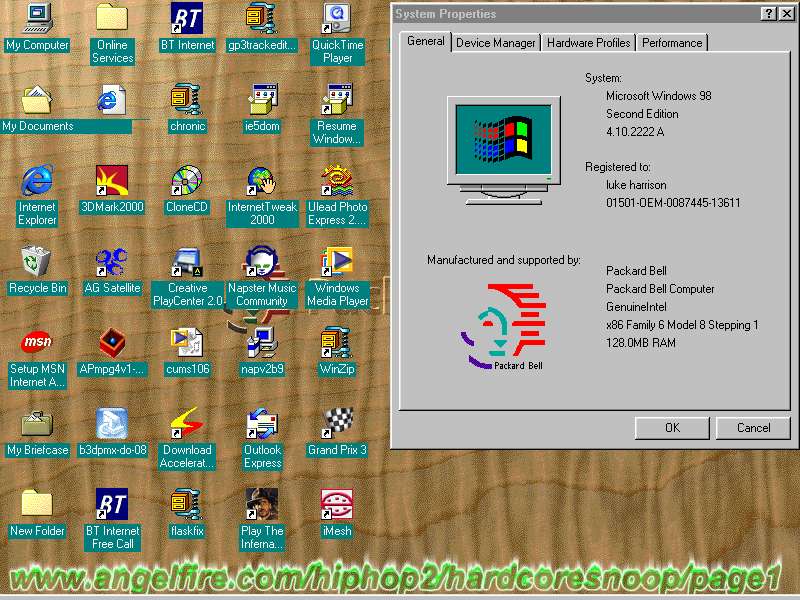Launch the Grand Prix 3 shortcut
This screenshot has height=600, width=800.
pyautogui.click(x=337, y=424)
